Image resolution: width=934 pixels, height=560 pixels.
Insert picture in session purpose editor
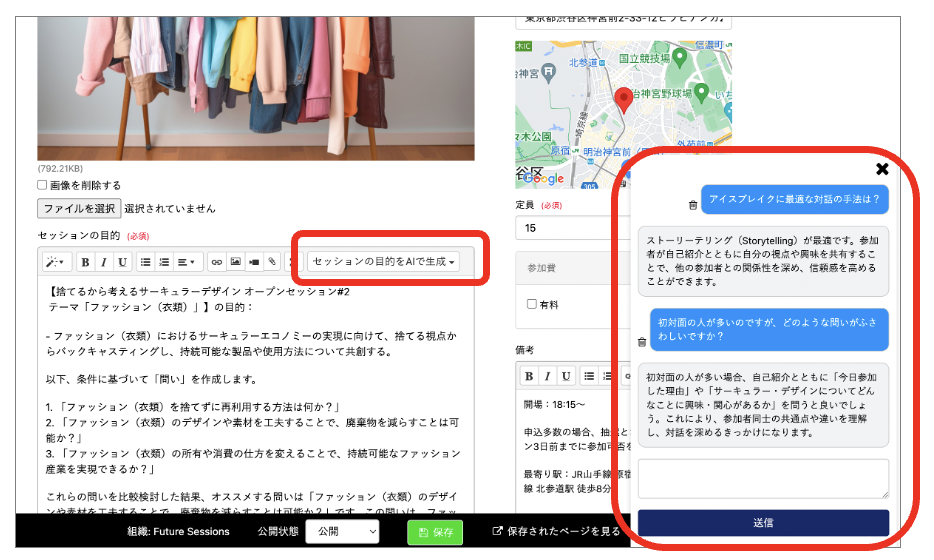tap(236, 262)
